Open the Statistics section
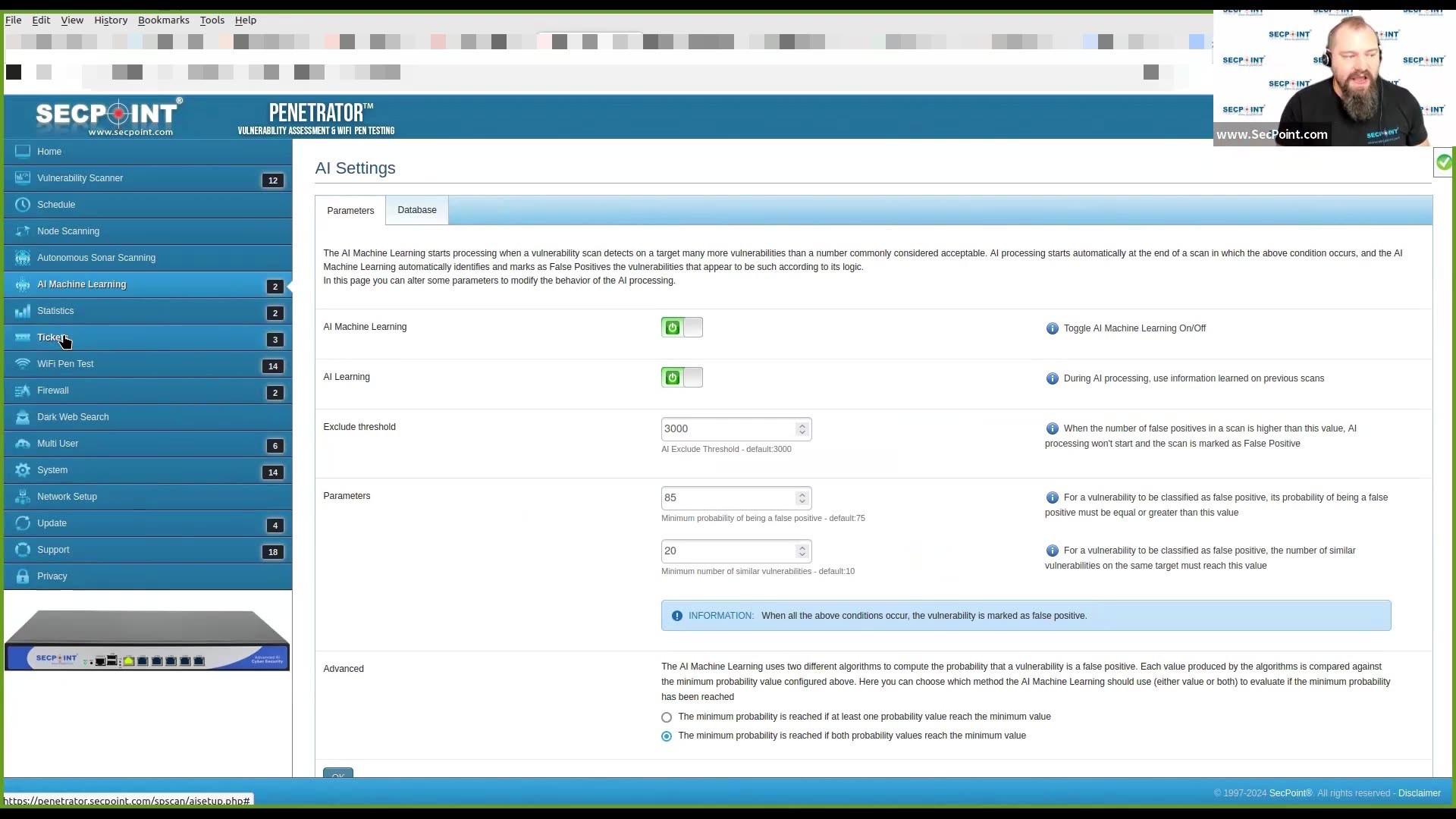The image size is (1456, 819). (54, 310)
